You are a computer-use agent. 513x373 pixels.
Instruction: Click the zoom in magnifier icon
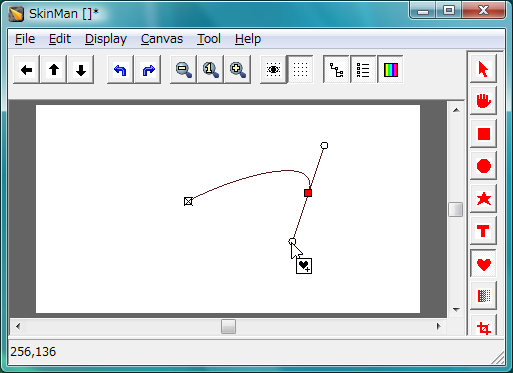(238, 70)
